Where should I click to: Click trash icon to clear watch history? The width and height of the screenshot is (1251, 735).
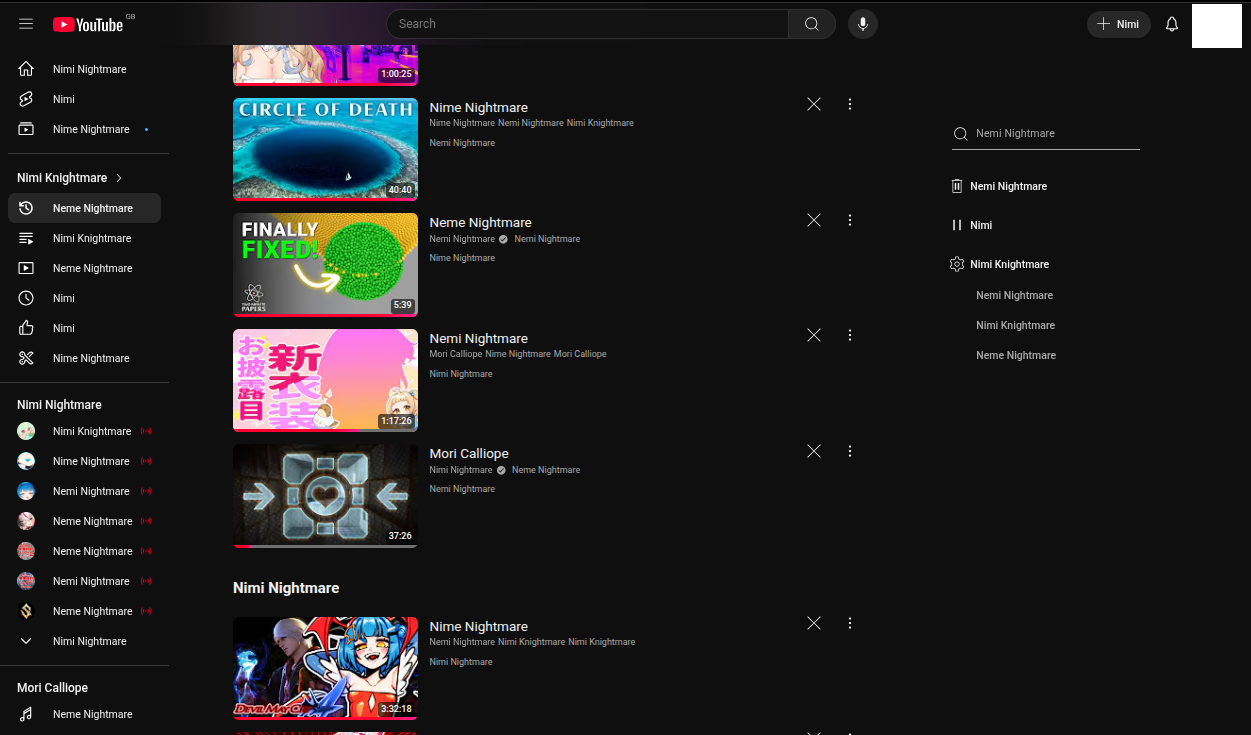pyautogui.click(x=957, y=186)
